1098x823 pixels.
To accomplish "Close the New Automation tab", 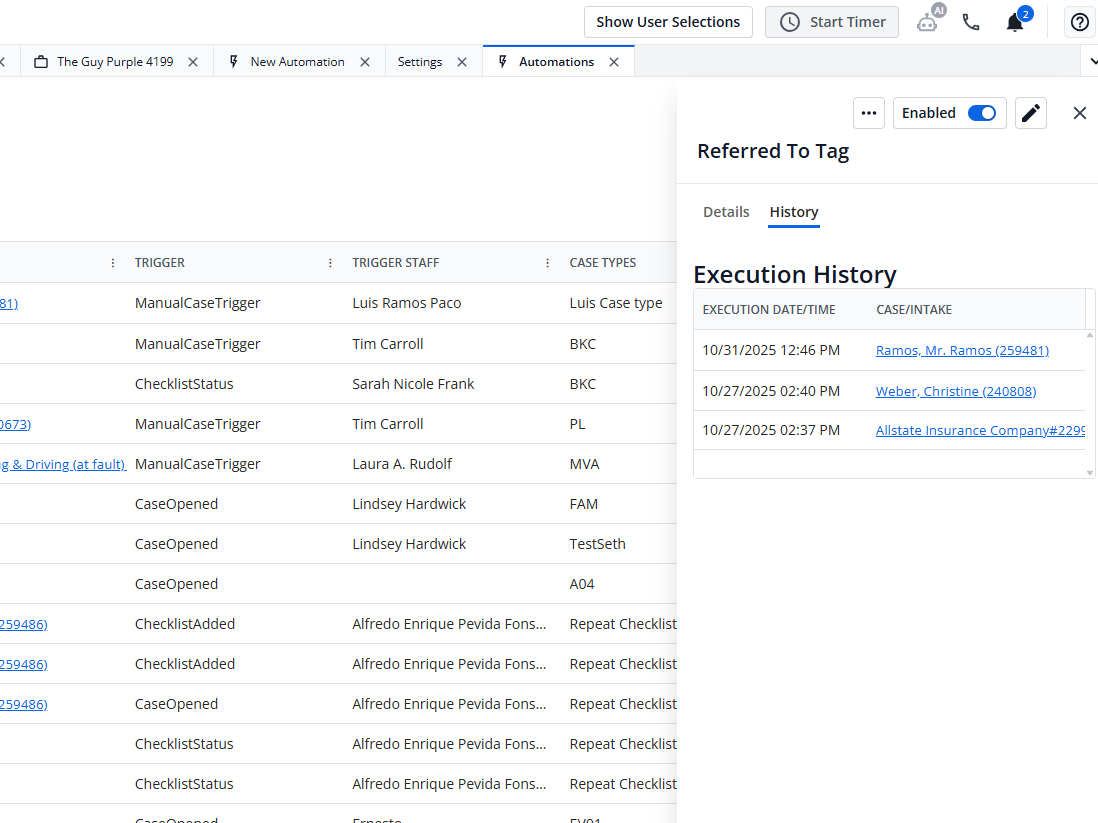I will tap(365, 62).
